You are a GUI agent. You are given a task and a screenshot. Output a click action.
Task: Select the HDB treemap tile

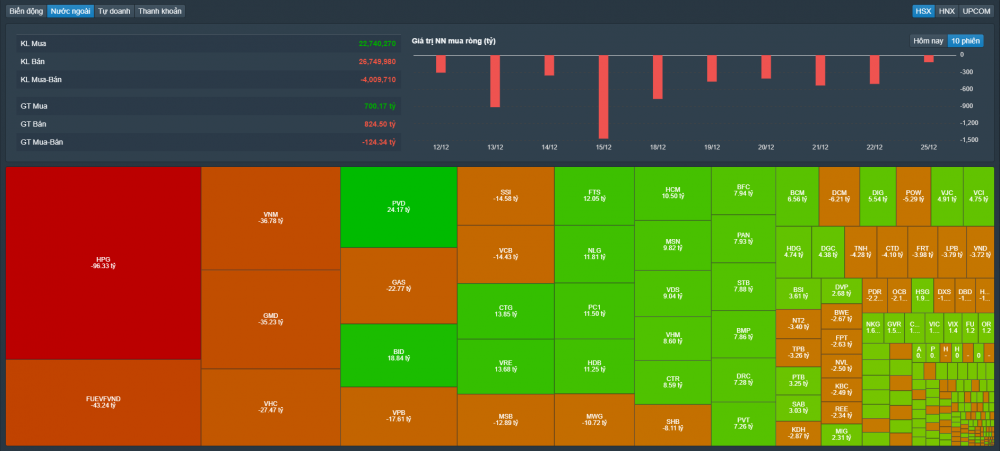(594, 366)
